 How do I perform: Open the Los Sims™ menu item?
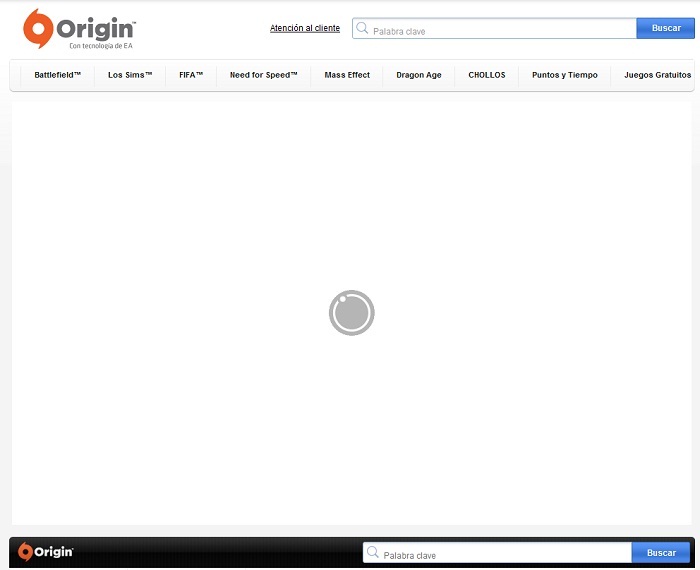[130, 75]
